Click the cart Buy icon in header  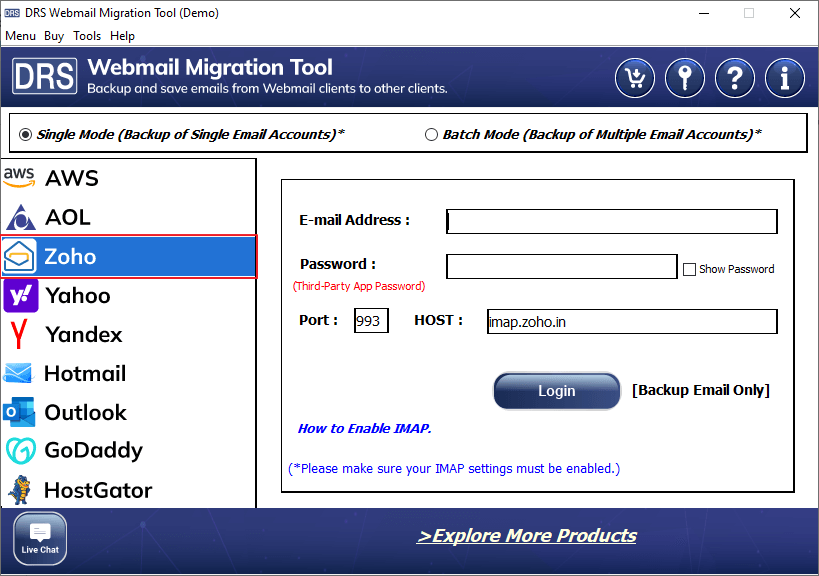(x=635, y=78)
